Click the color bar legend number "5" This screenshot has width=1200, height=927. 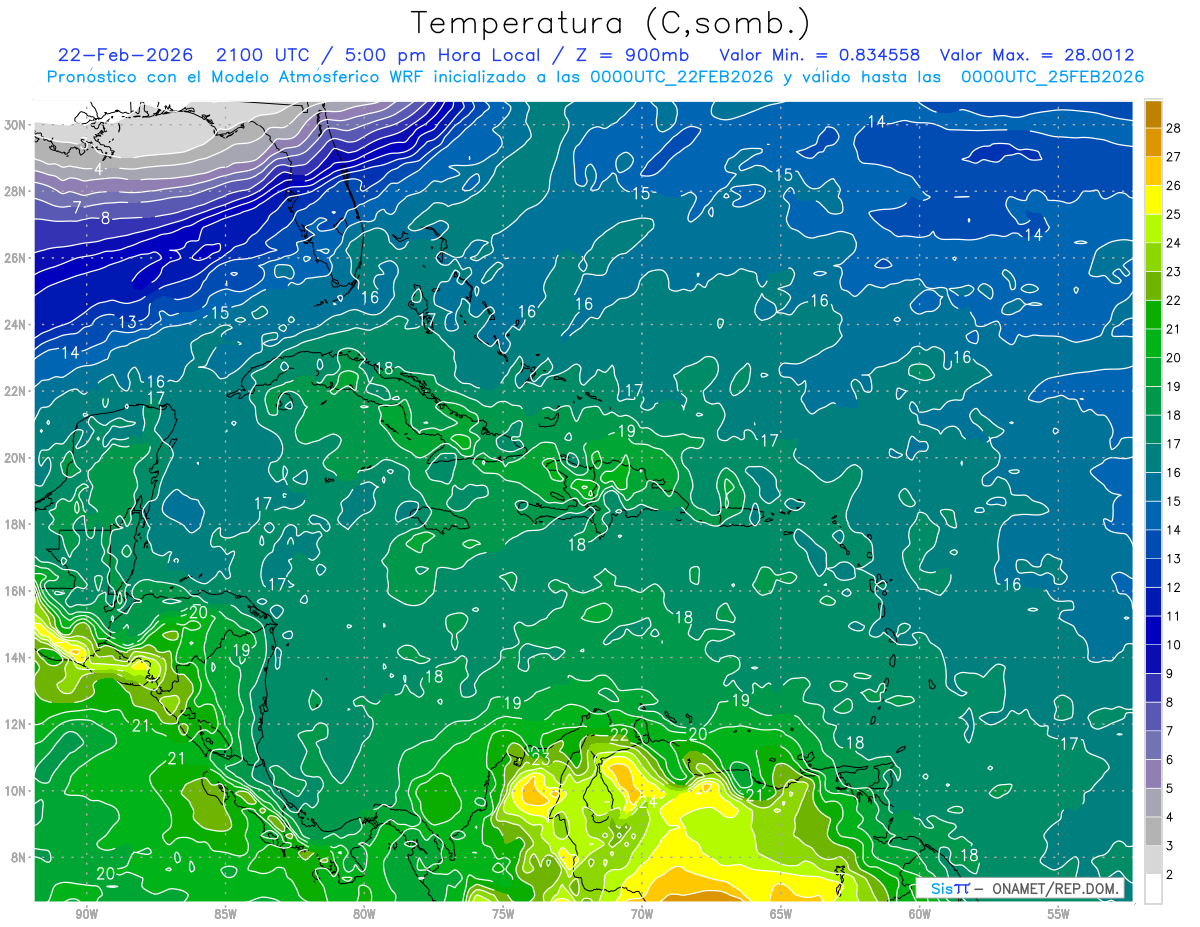pyautogui.click(x=1170, y=788)
